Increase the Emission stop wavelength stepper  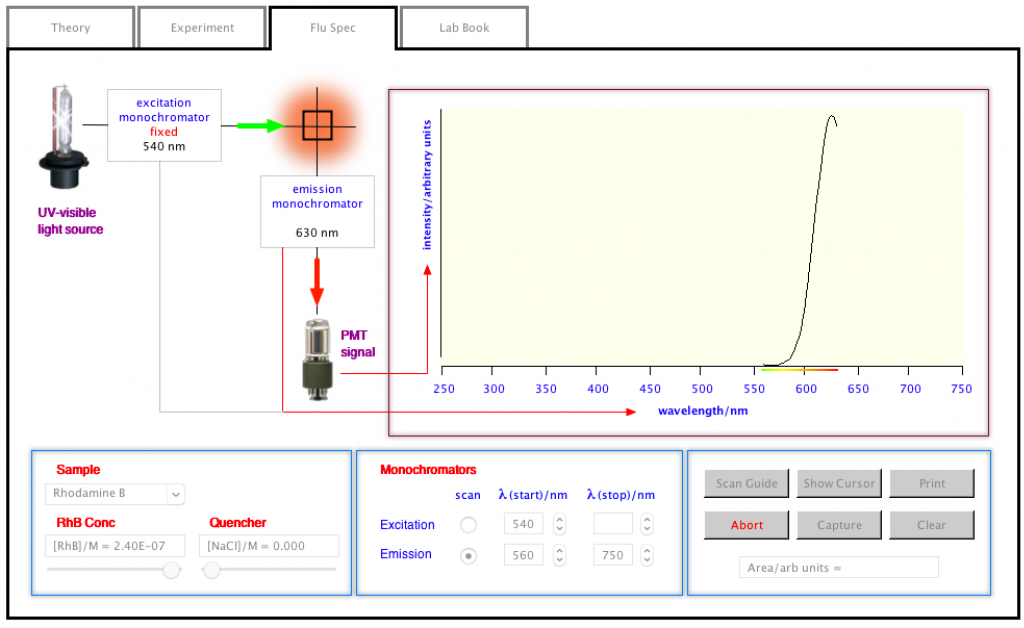647,550
